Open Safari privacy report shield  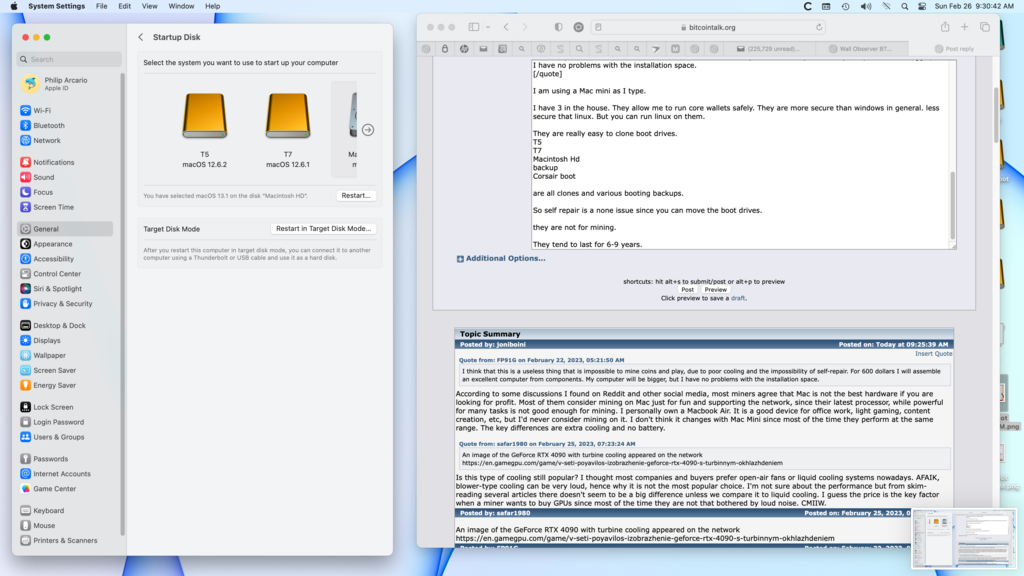(558, 27)
